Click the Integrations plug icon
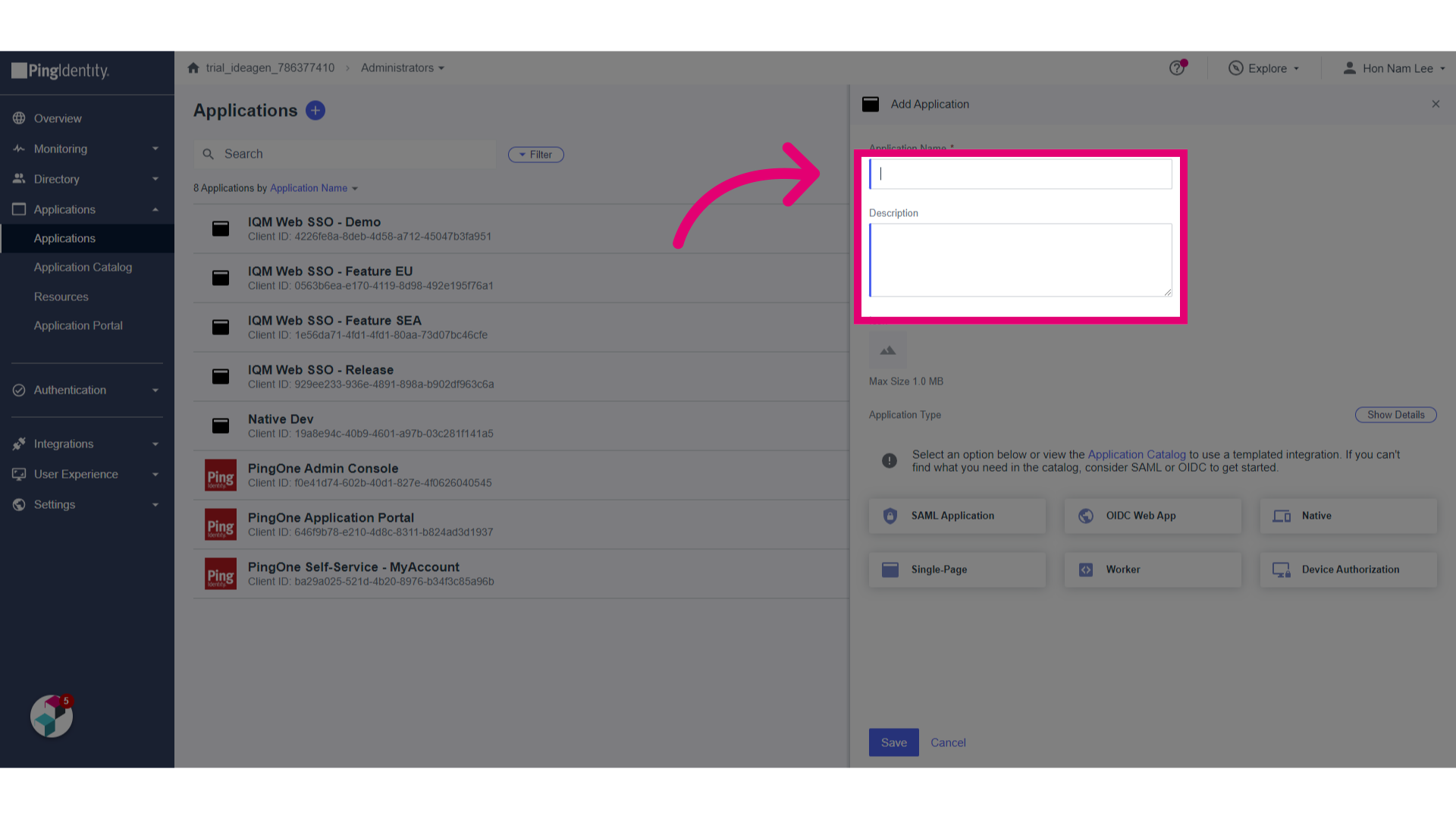 [x=19, y=444]
